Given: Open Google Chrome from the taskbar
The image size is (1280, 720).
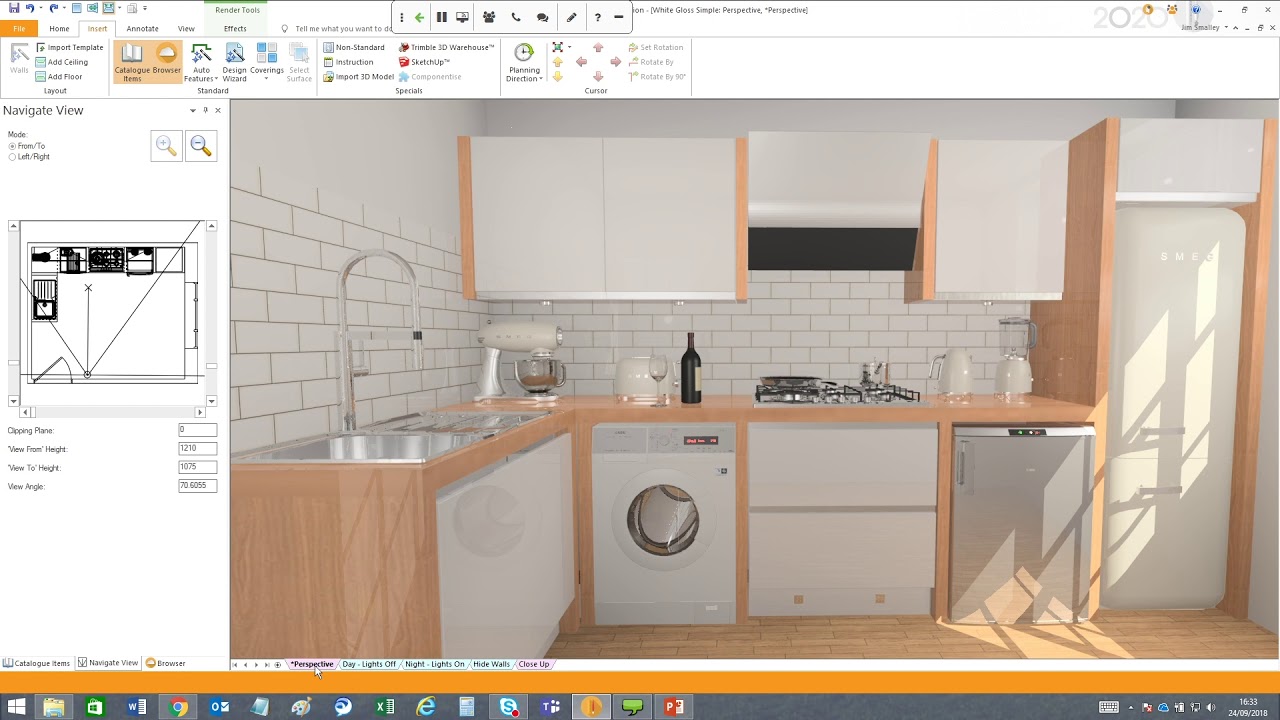Looking at the screenshot, I should [x=178, y=707].
